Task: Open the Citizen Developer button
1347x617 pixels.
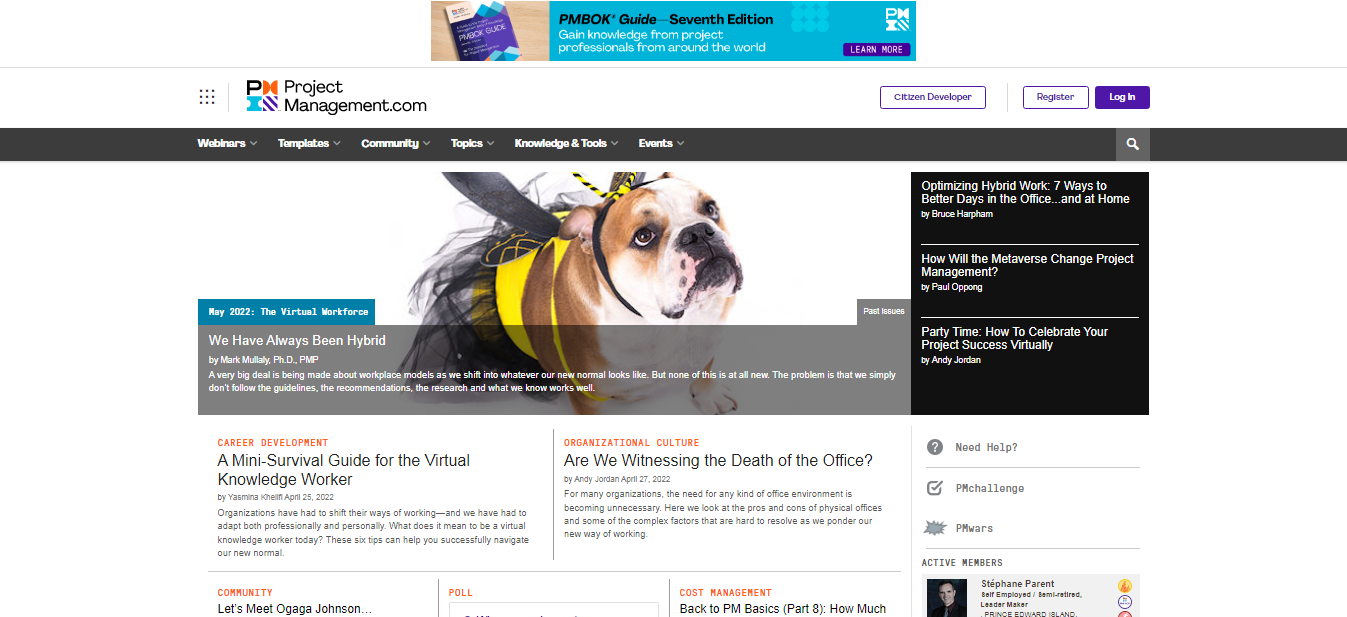Action: pos(932,97)
